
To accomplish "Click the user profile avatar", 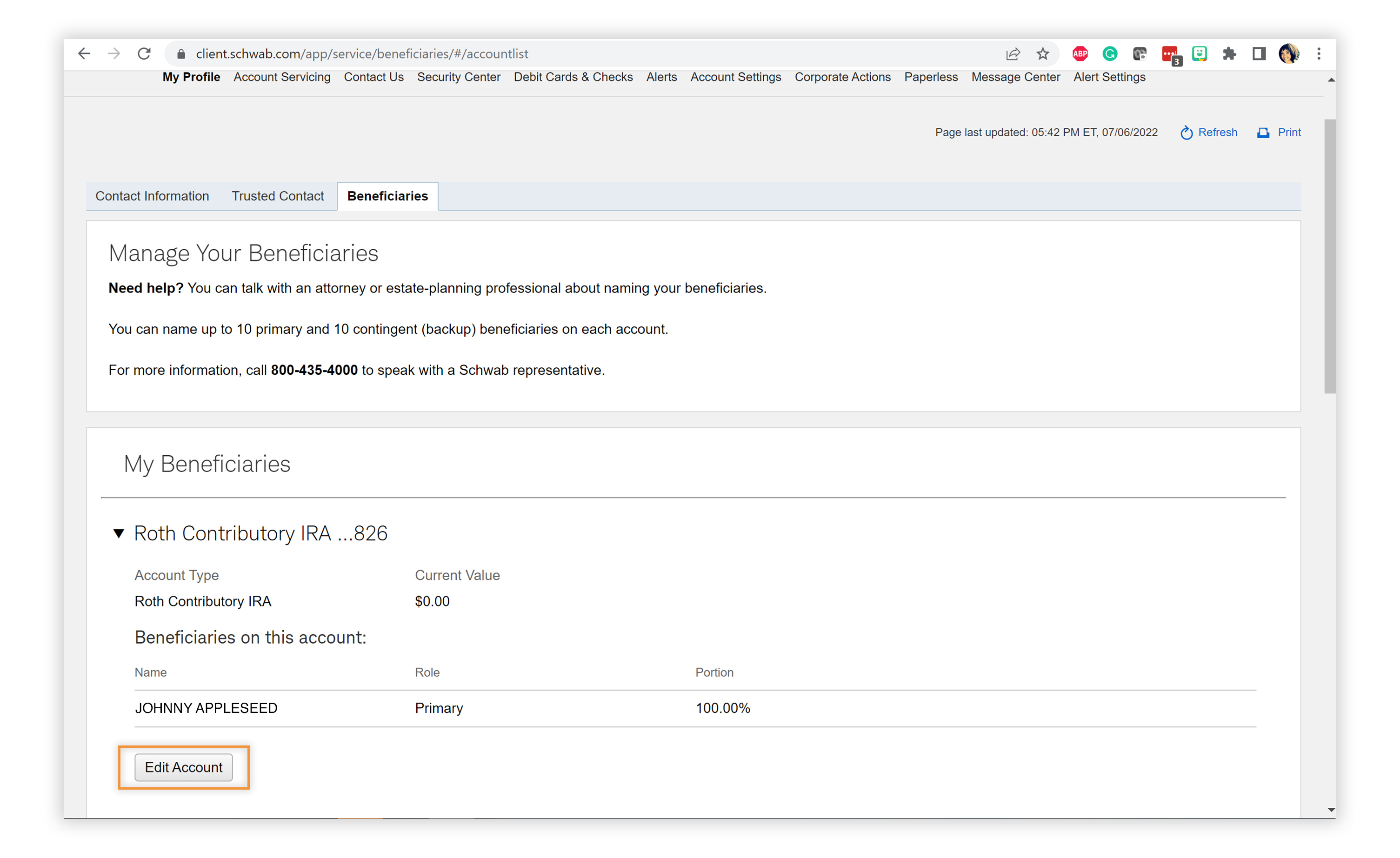I will tap(1288, 54).
